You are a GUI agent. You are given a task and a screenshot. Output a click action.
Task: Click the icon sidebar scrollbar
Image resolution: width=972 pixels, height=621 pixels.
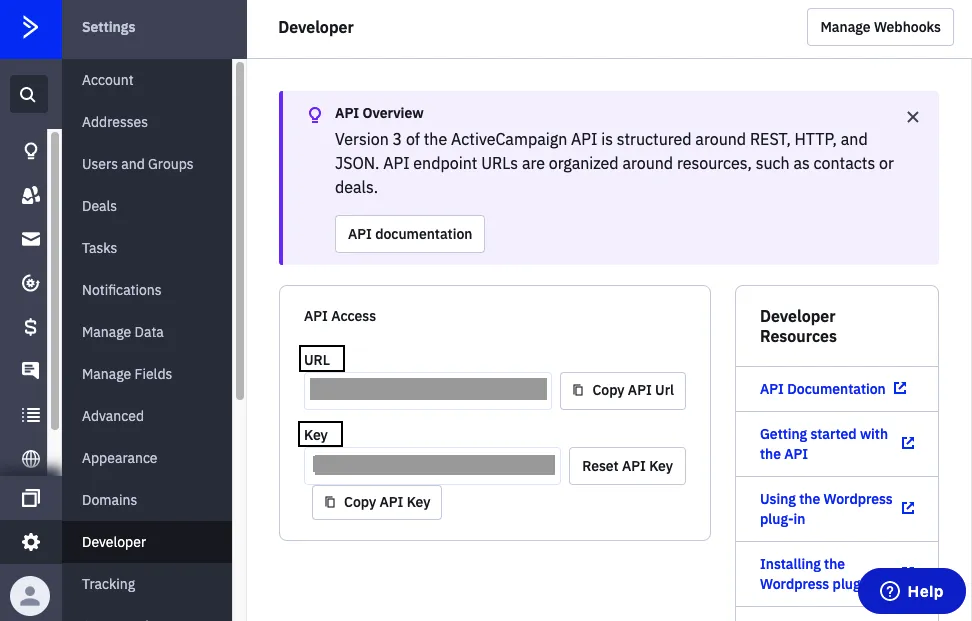tap(55, 280)
